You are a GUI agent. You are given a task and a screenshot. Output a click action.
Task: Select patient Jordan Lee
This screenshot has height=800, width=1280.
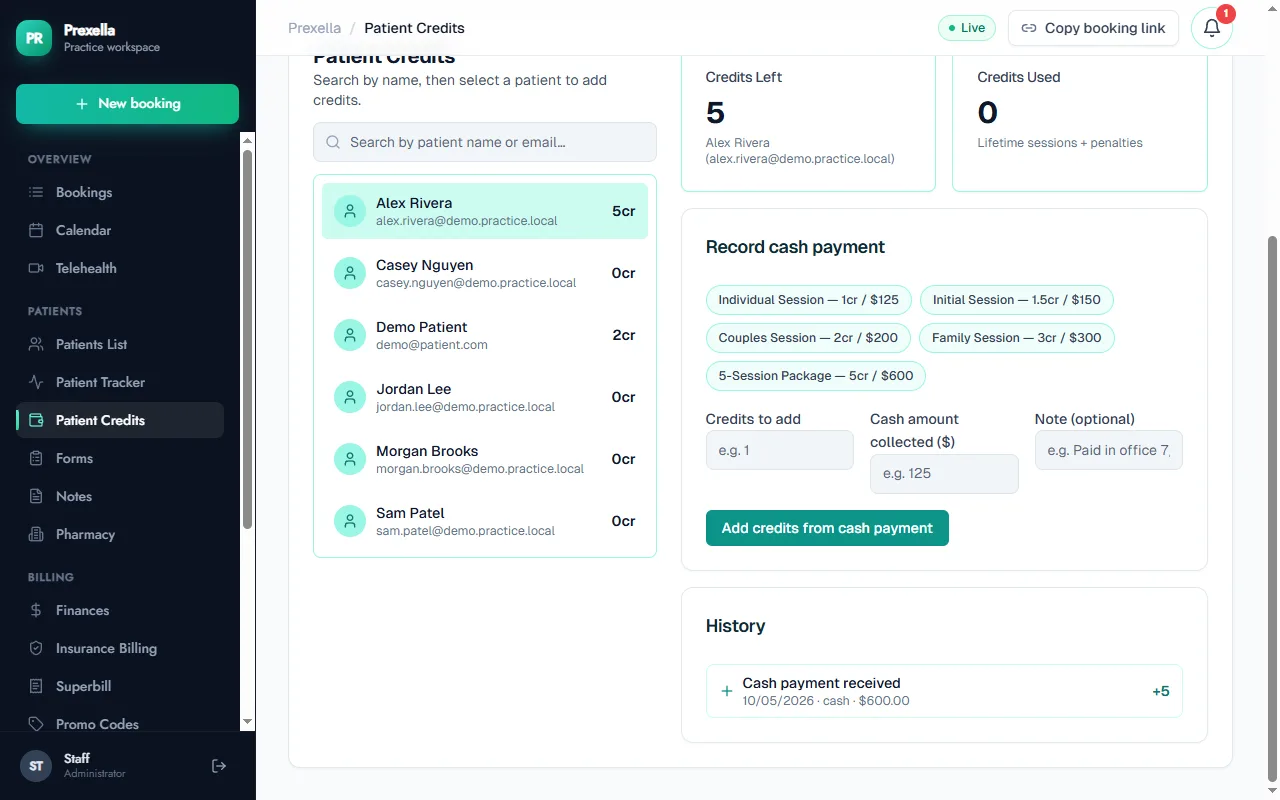485,397
